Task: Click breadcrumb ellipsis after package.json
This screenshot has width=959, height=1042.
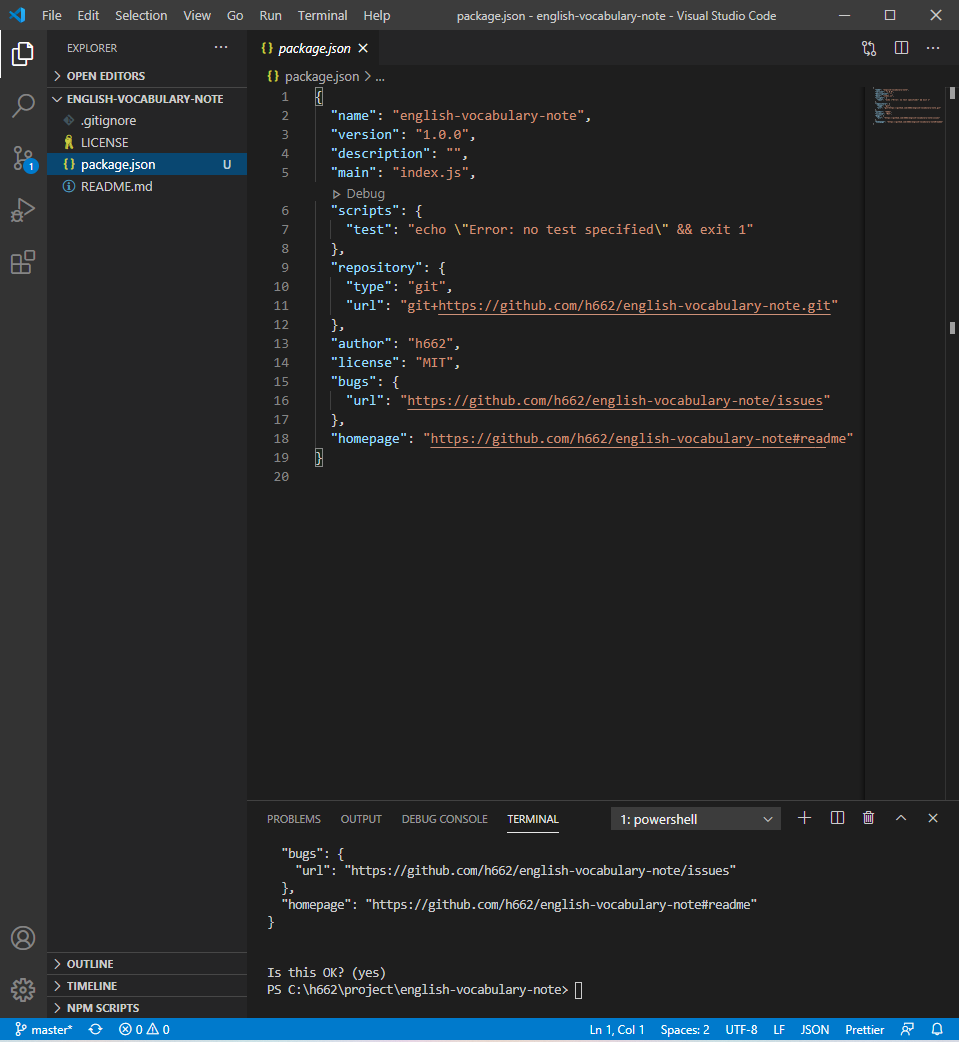Action: point(379,77)
